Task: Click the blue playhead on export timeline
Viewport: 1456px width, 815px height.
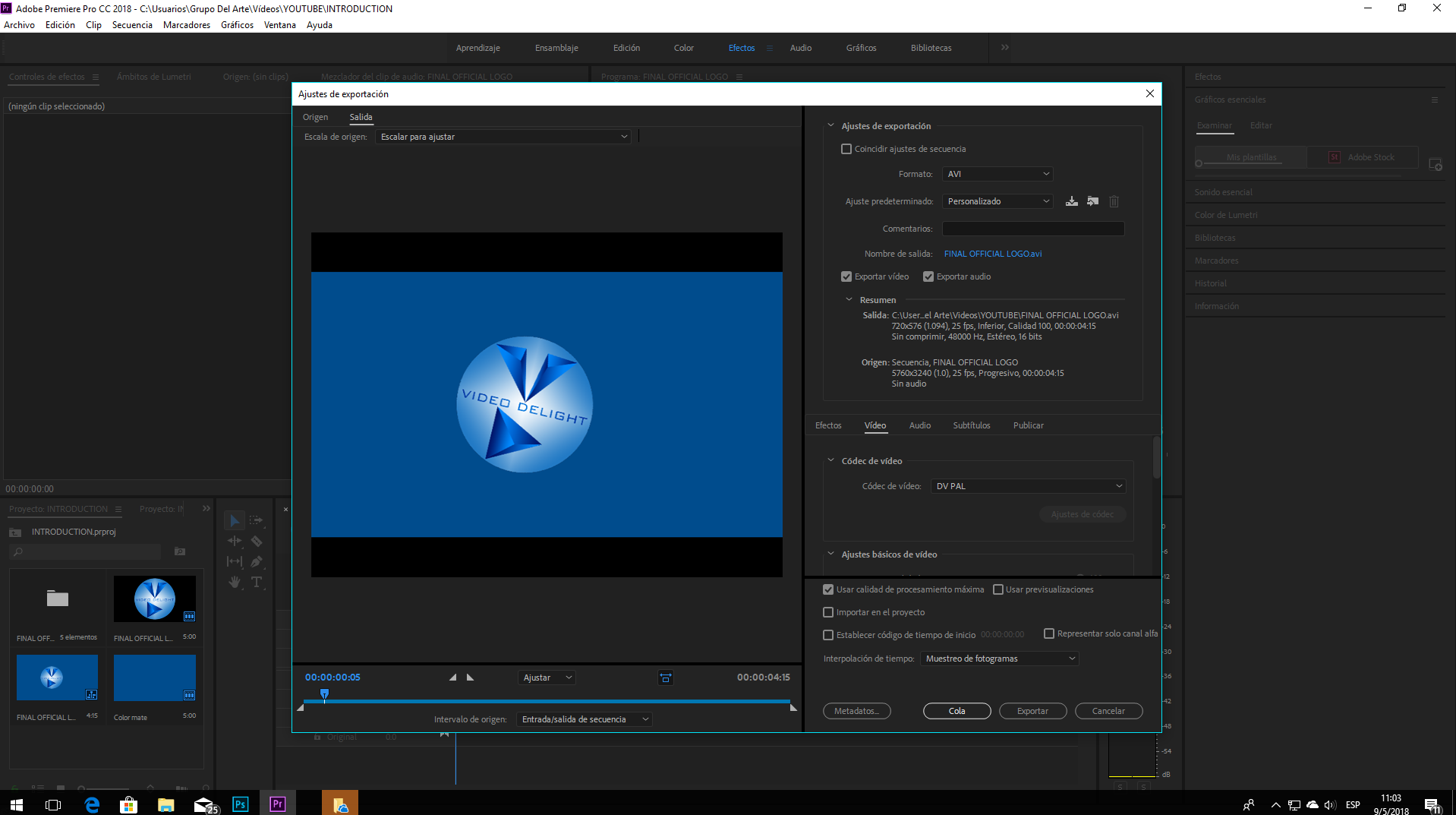Action: click(x=324, y=694)
